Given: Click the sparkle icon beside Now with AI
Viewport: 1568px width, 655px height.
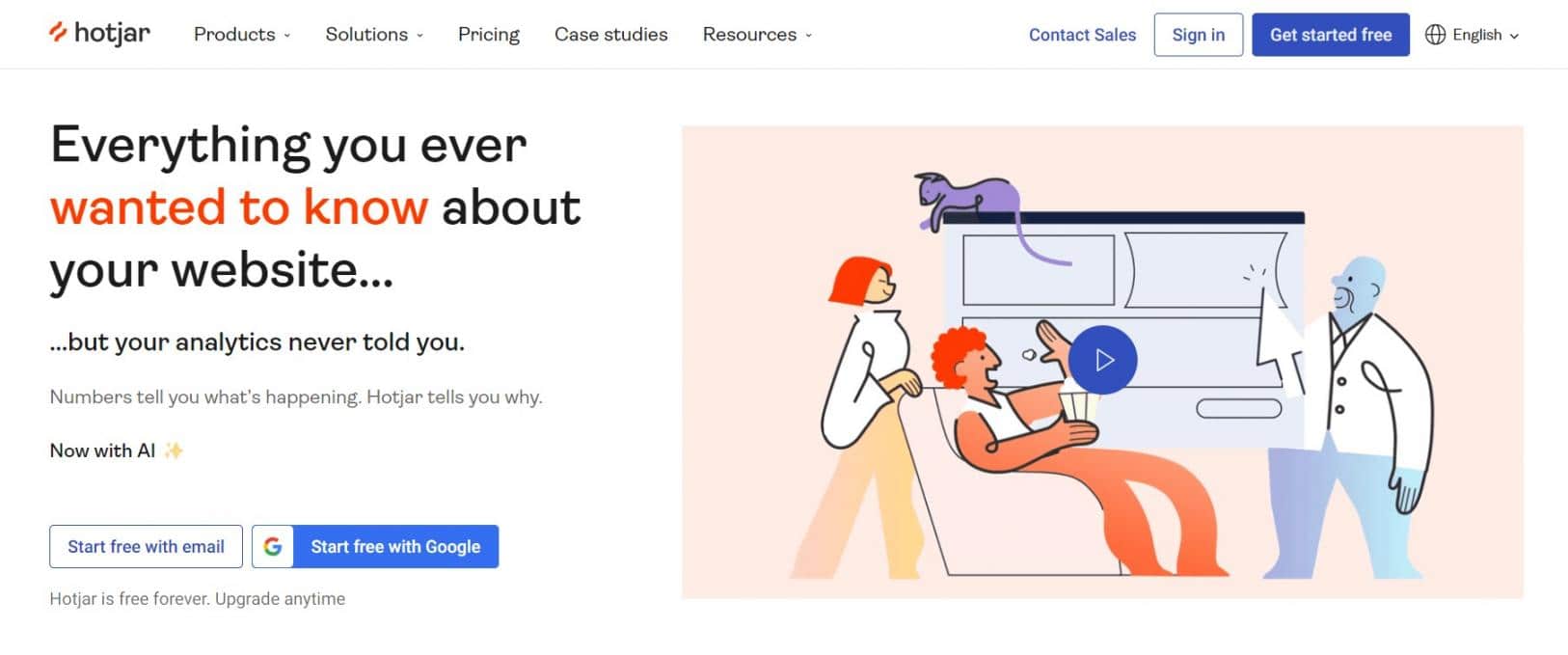Looking at the screenshot, I should point(174,450).
